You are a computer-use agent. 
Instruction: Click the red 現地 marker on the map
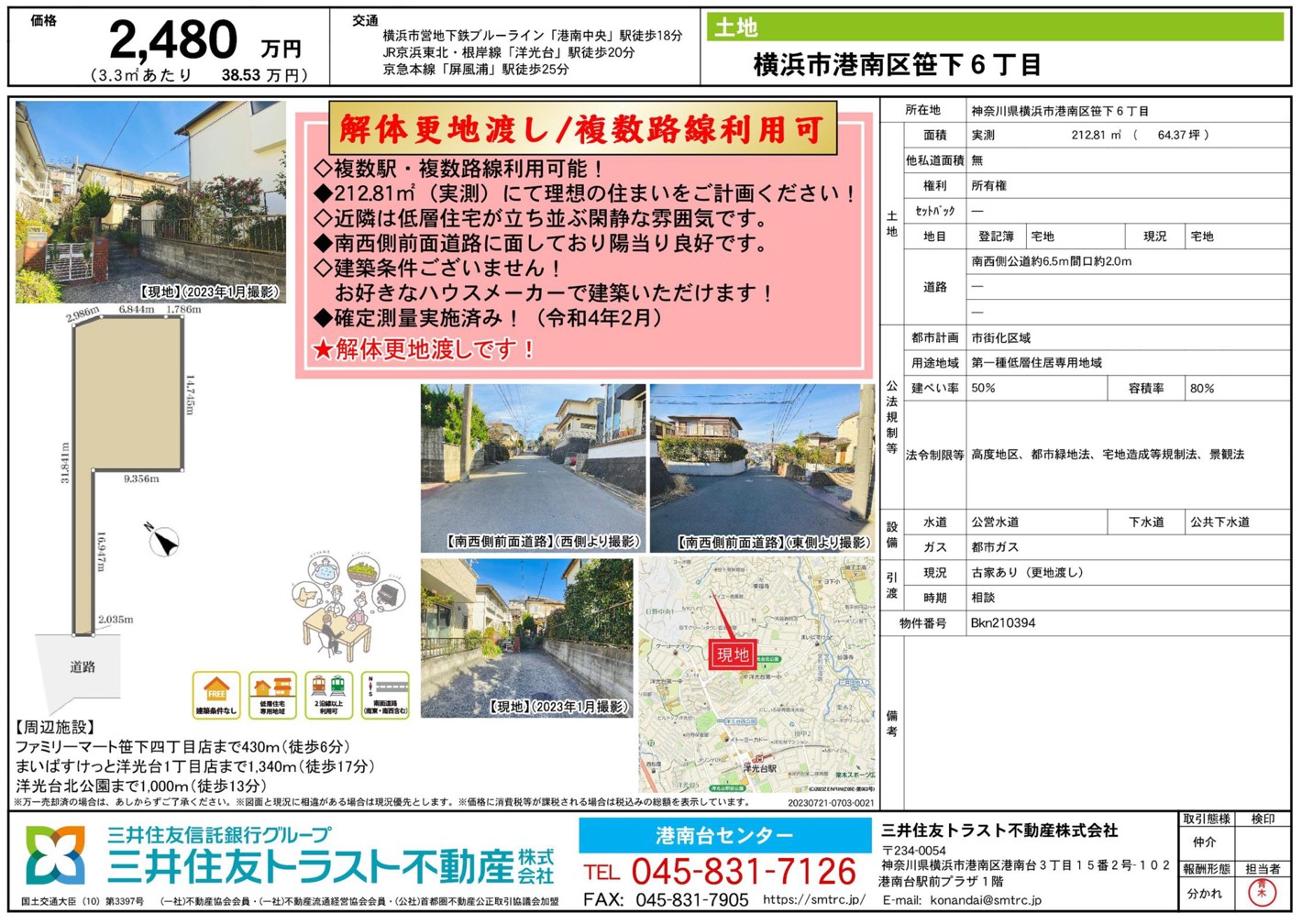coord(732,654)
